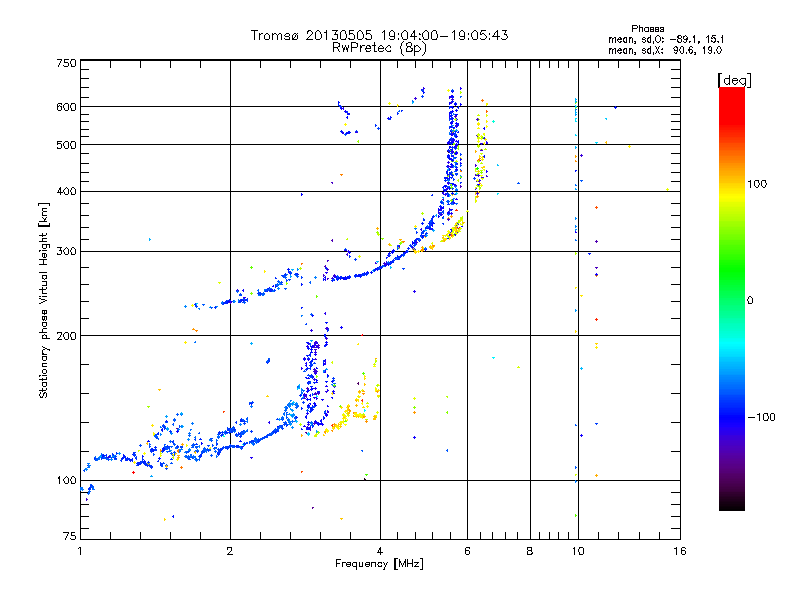800x600 pixels.
Task: Click colorbar tick label '0'
Action: click(750, 301)
